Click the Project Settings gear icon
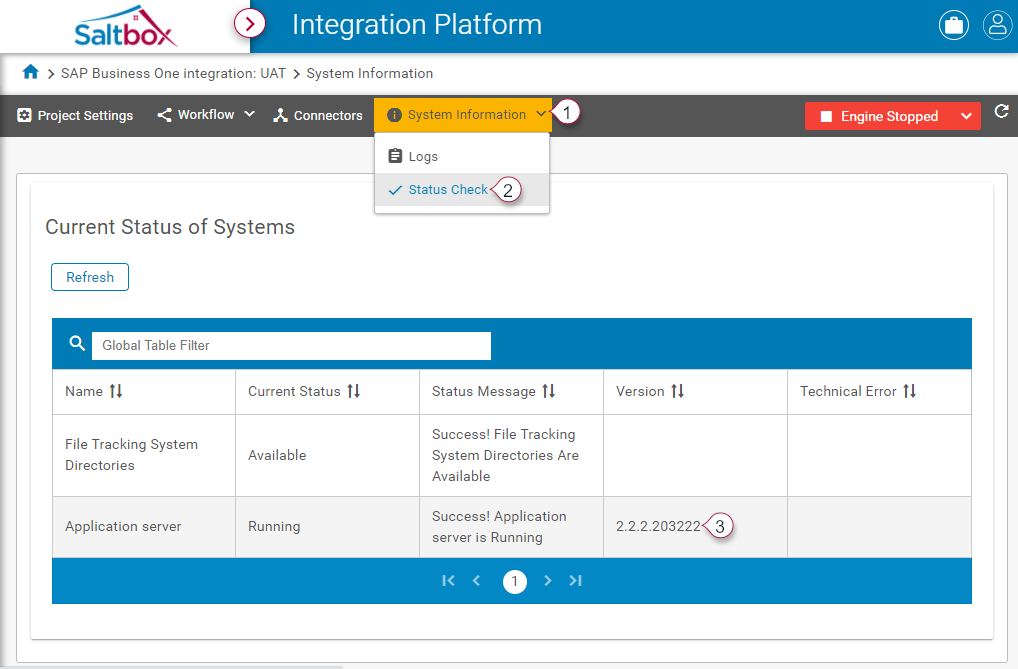 pos(24,115)
